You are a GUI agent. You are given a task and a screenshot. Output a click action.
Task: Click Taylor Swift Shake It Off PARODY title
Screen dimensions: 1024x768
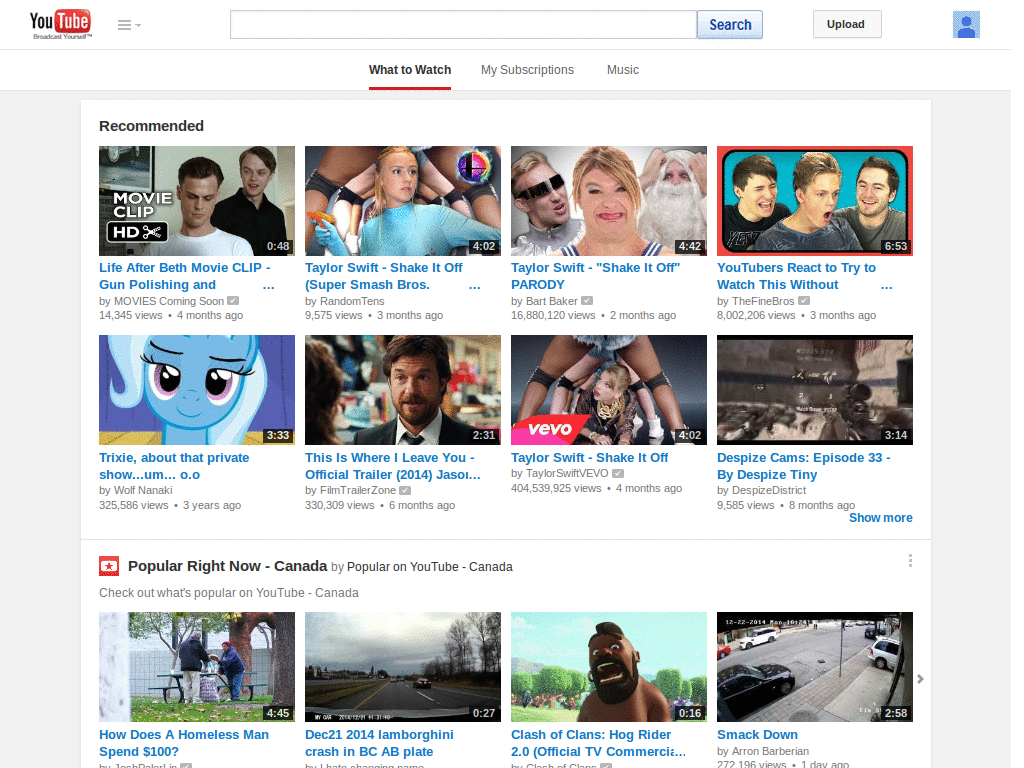596,276
